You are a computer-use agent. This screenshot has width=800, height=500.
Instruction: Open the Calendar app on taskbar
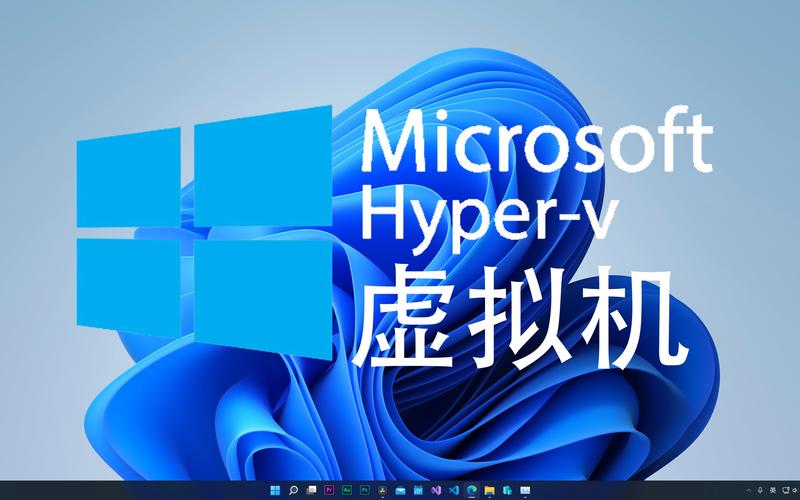418,490
